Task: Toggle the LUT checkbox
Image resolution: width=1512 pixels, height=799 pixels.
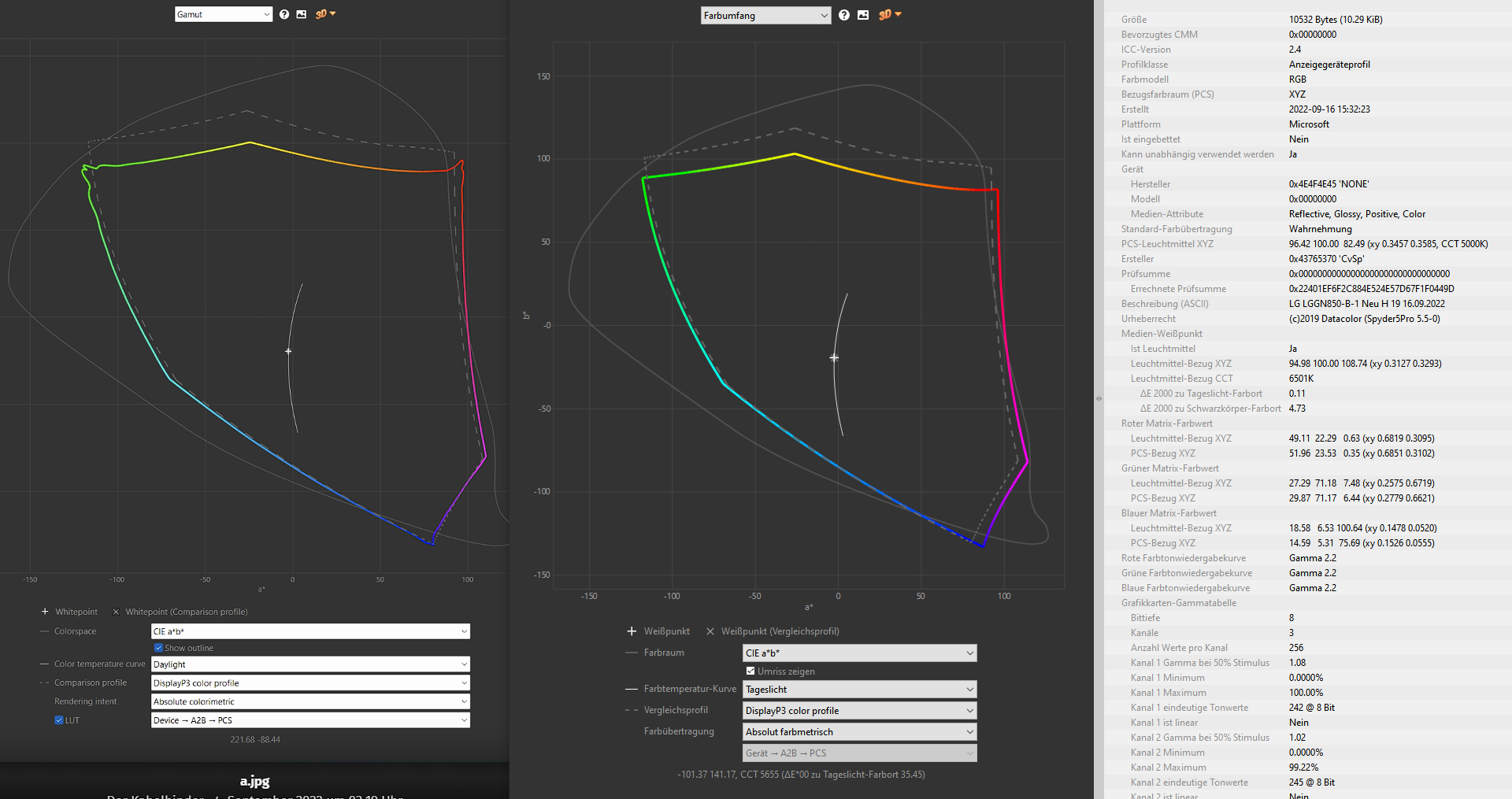Action: (x=59, y=720)
